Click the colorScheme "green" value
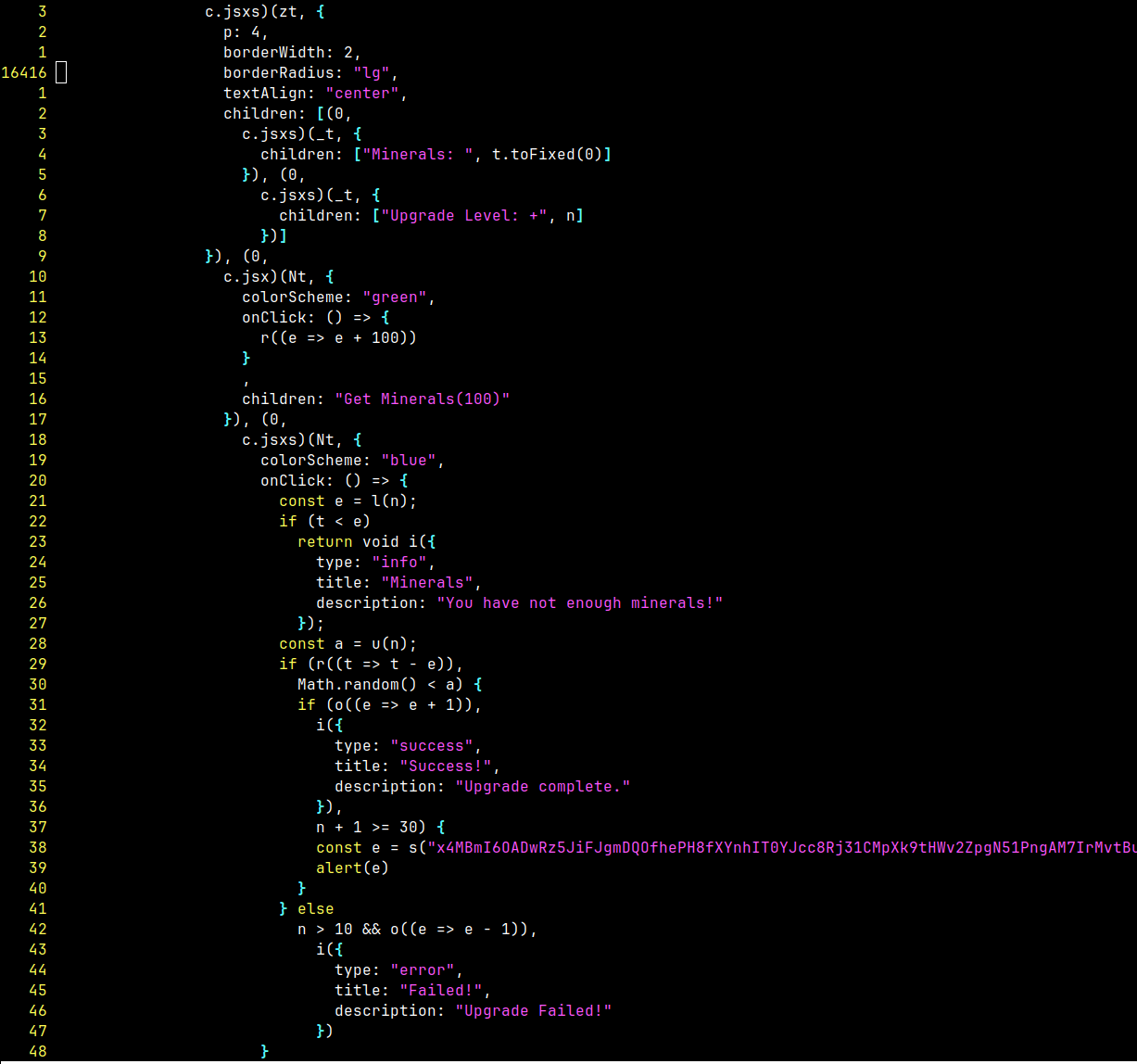The height and width of the screenshot is (1064, 1137). click(x=394, y=297)
